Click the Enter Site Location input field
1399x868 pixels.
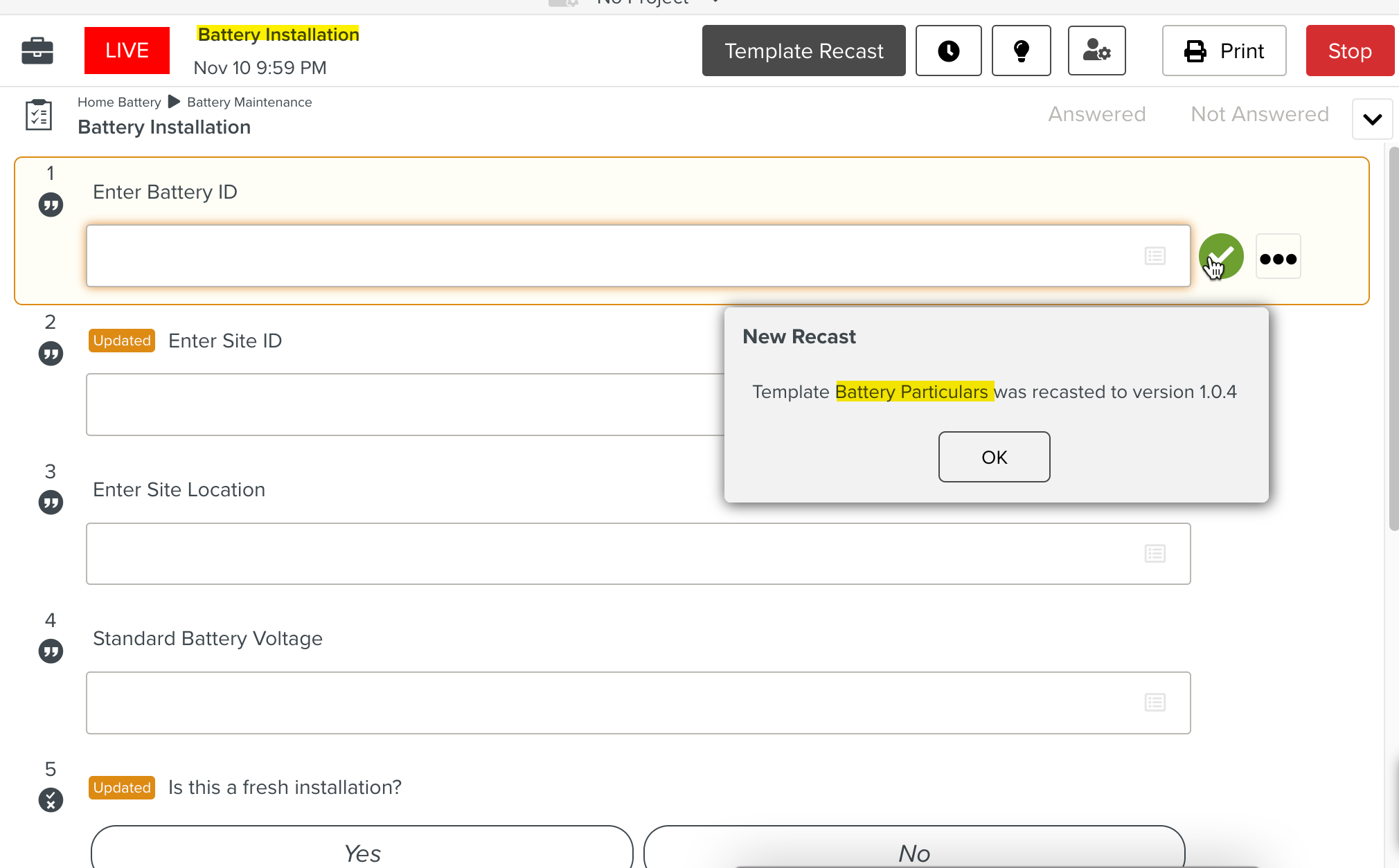pos(638,554)
